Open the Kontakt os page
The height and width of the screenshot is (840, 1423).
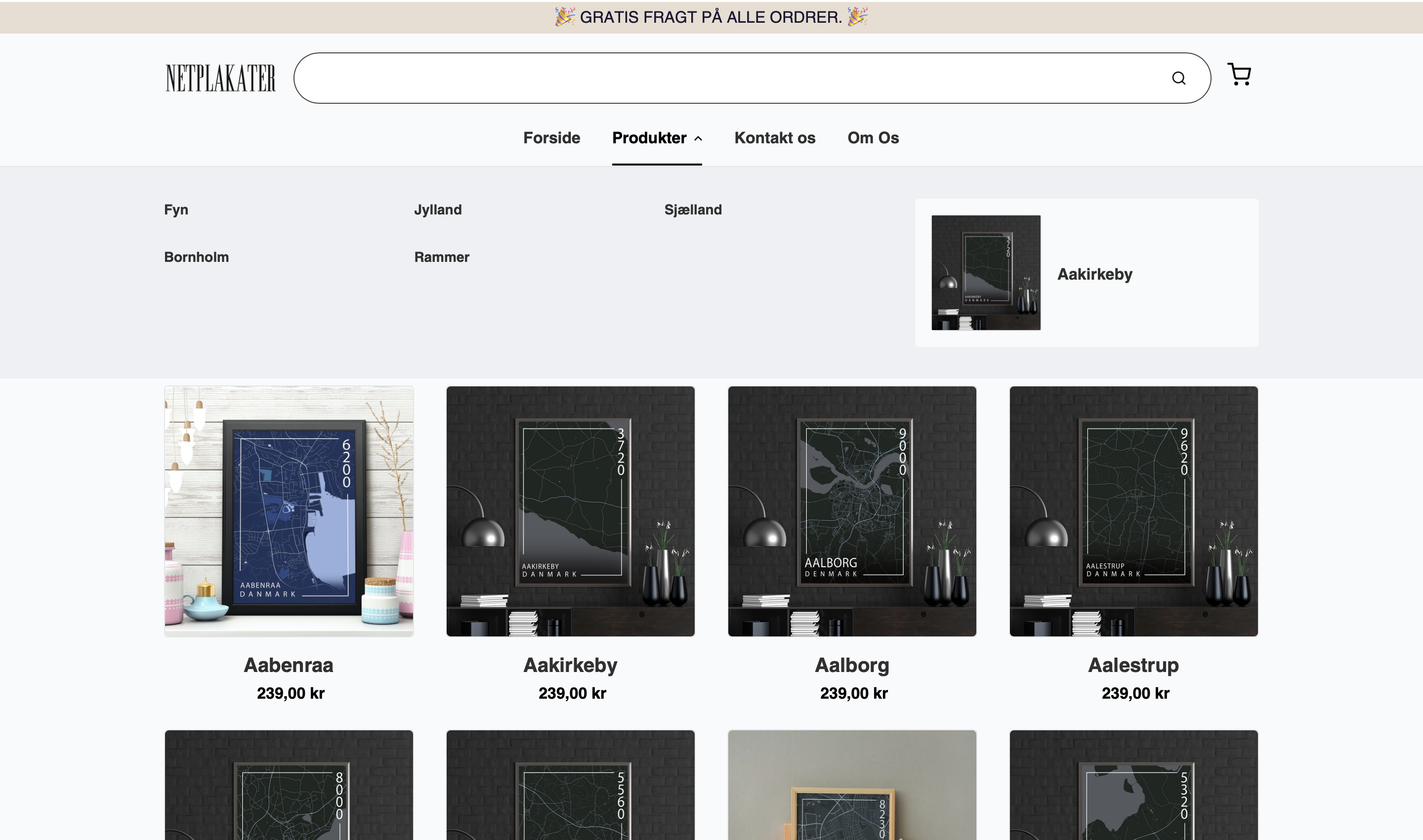click(x=774, y=138)
